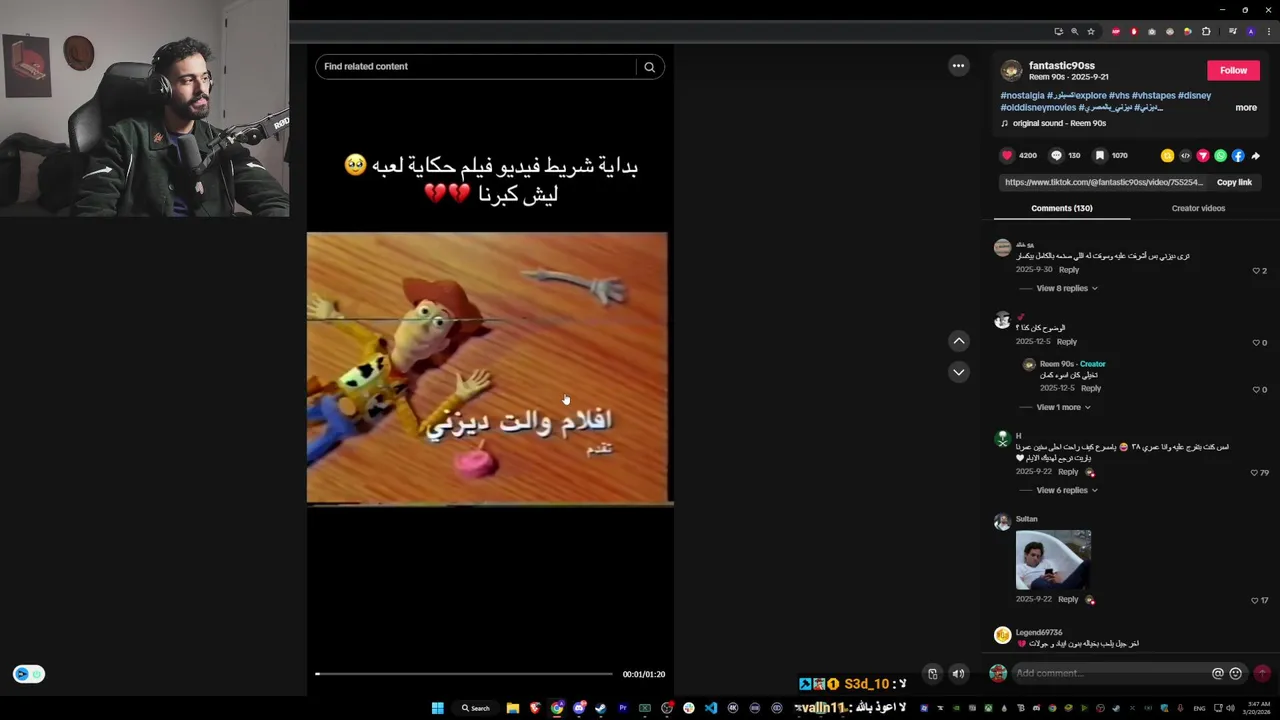Open comments via the speech bubble icon
The width and height of the screenshot is (1280, 720).
1056,155
